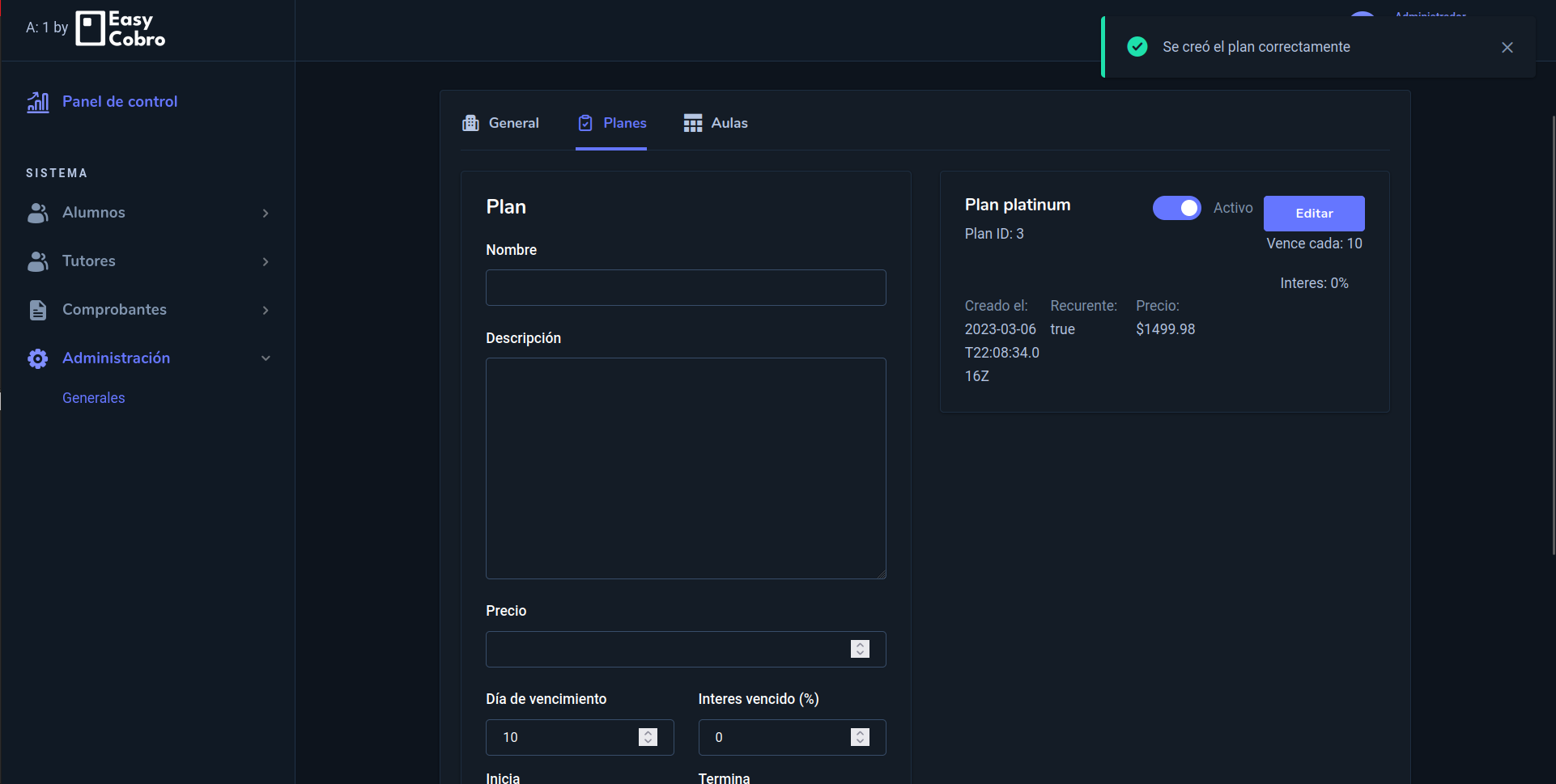
Task: Click the building icon on the General tab
Action: point(472,122)
